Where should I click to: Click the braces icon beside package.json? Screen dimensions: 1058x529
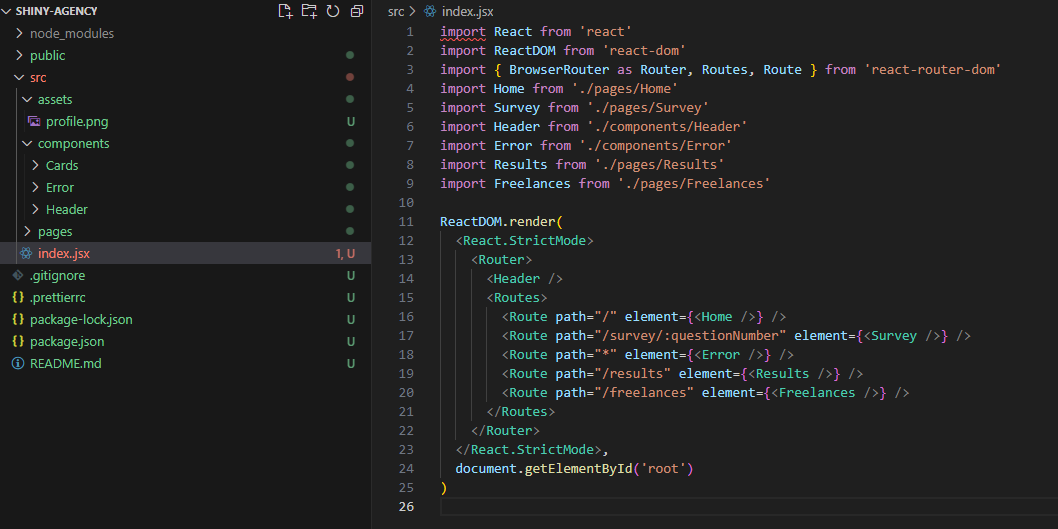(x=18, y=341)
